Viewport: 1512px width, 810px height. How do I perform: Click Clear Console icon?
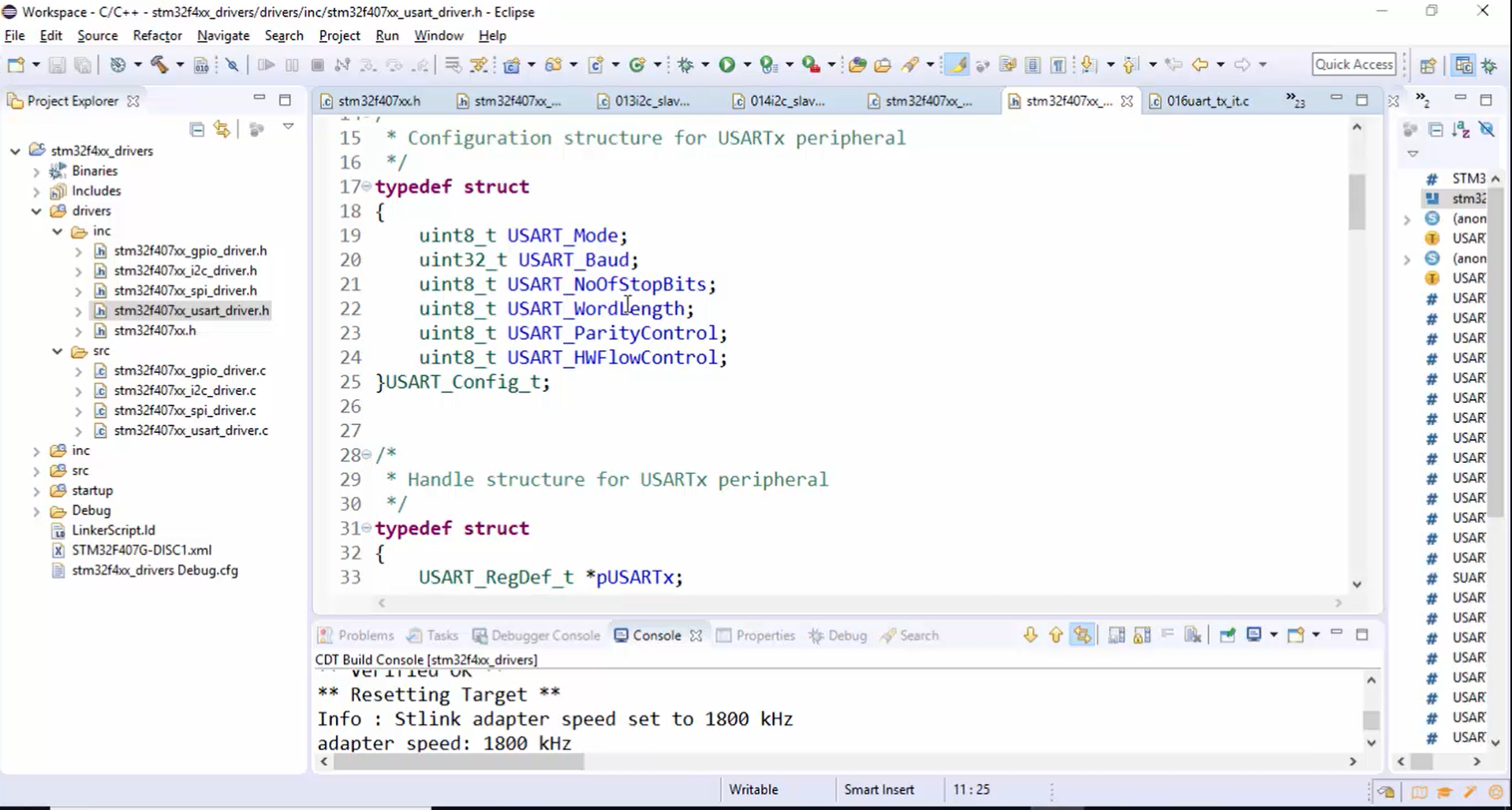(x=1193, y=635)
